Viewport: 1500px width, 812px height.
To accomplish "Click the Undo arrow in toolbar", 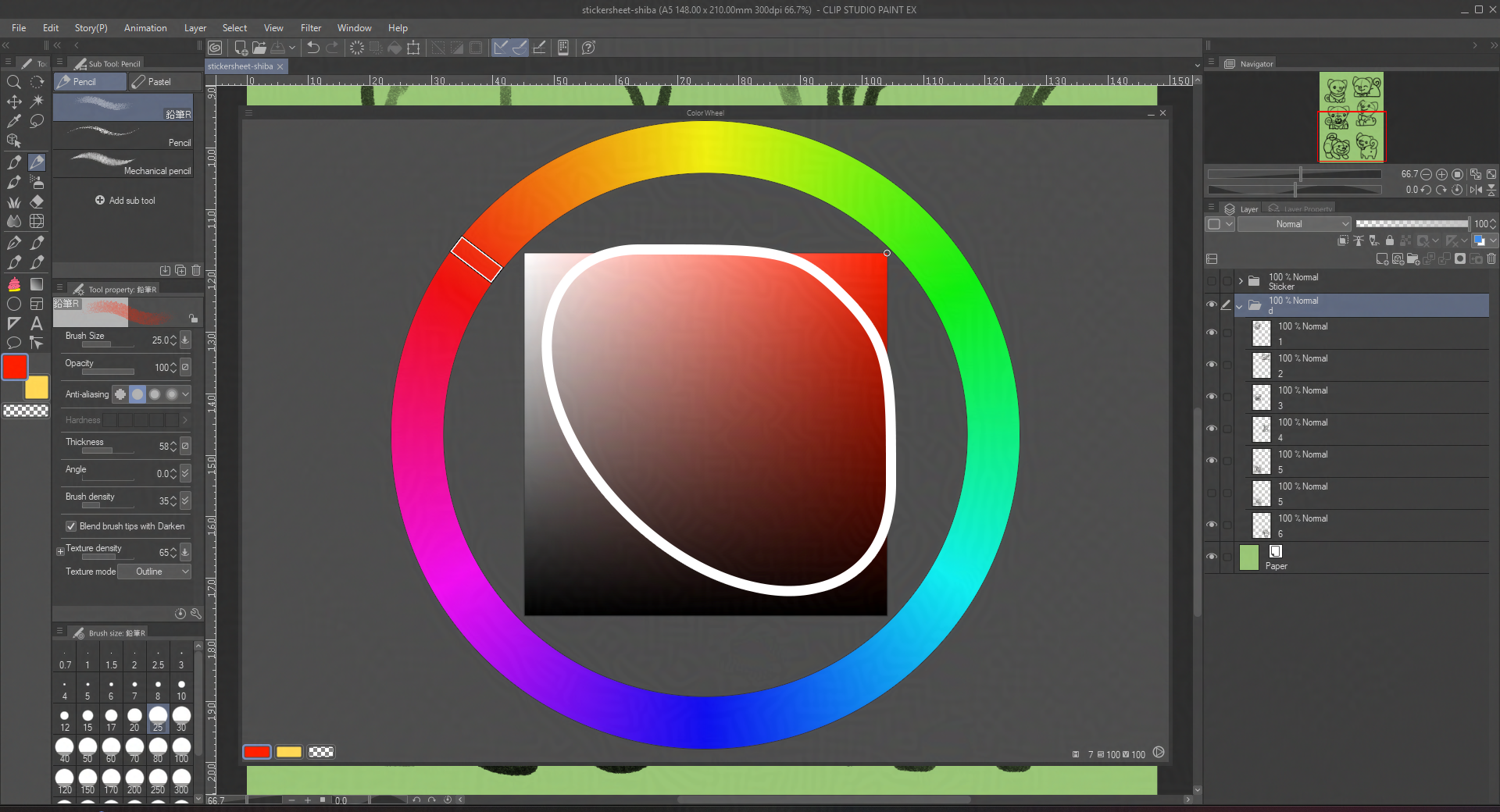I will (x=313, y=48).
